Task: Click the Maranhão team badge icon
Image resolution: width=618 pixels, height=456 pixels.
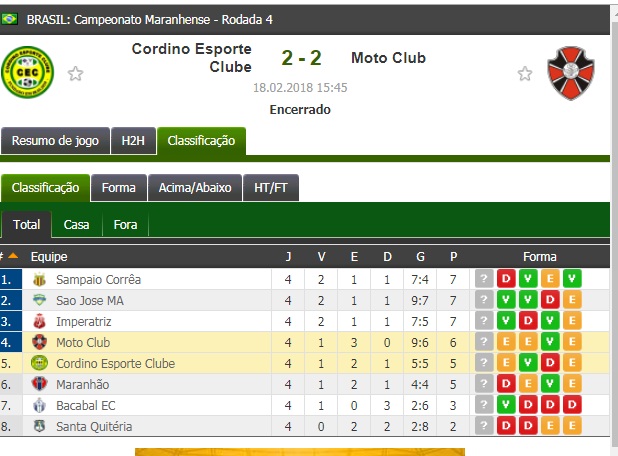Action: tap(39, 384)
